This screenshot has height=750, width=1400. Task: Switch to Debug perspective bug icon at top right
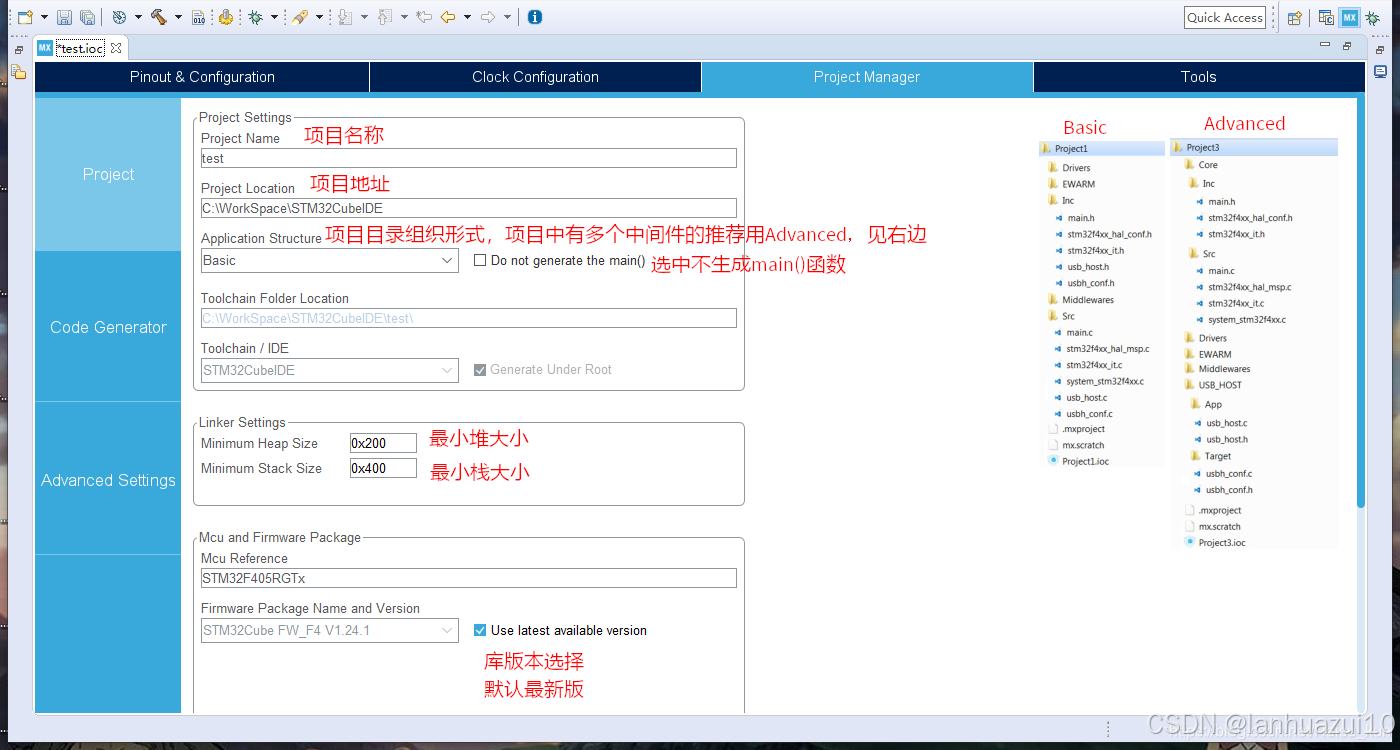click(1375, 17)
